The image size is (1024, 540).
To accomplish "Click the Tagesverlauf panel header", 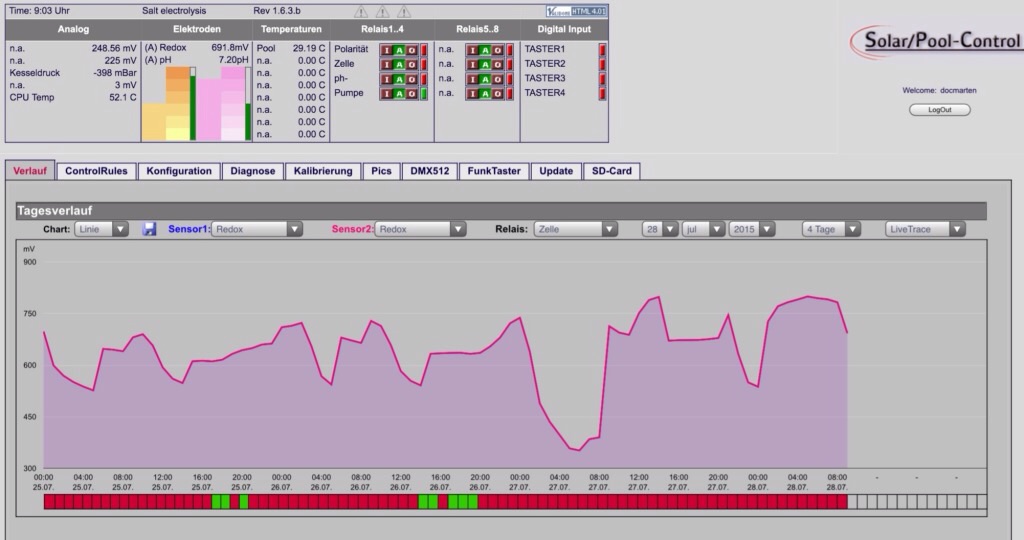I will tap(501, 211).
